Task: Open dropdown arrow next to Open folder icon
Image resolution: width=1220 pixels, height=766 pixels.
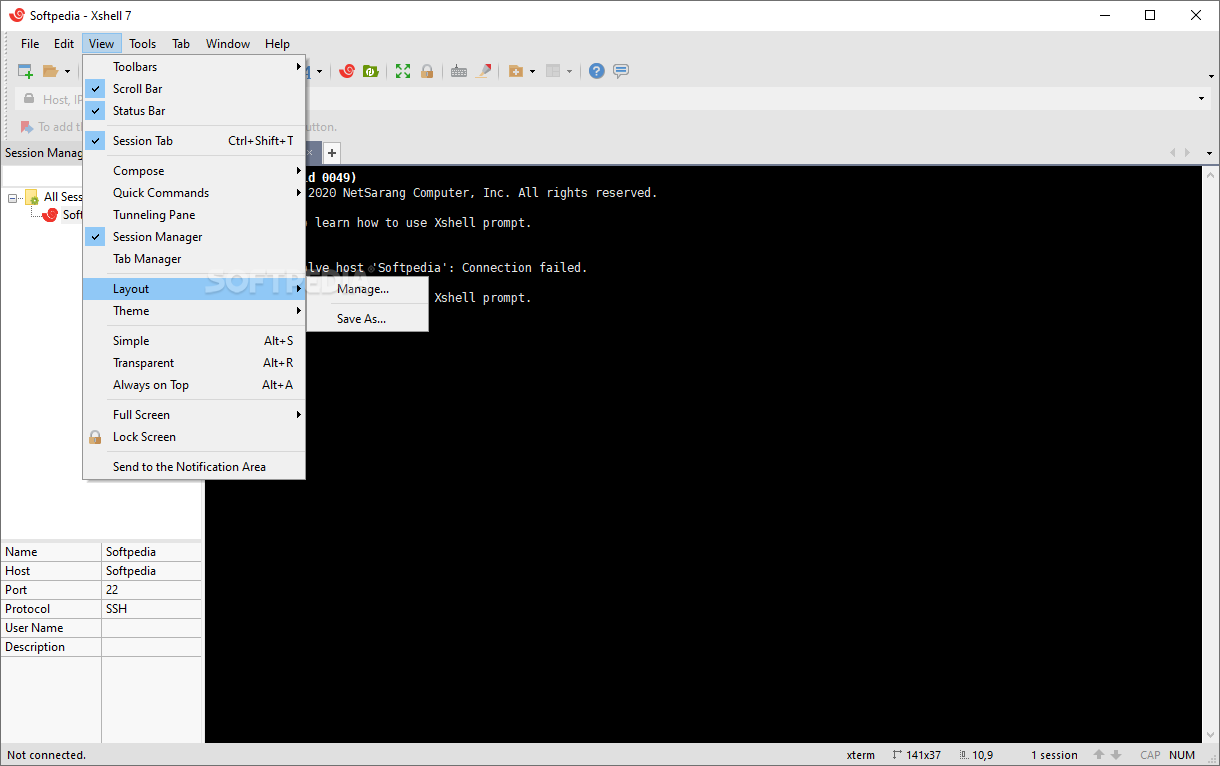Action: (x=67, y=71)
